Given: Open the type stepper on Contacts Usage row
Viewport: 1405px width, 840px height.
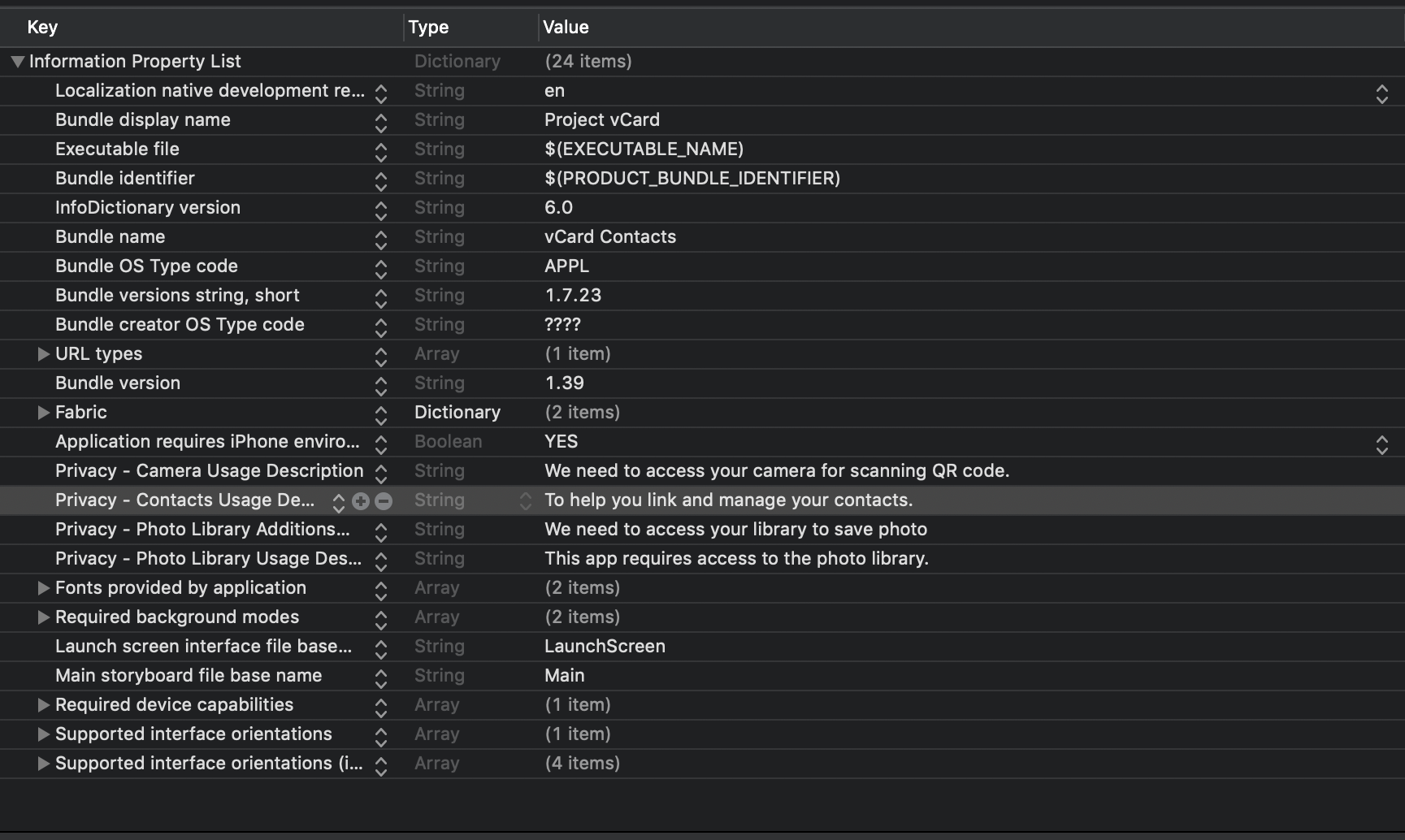Looking at the screenshot, I should tap(525, 501).
